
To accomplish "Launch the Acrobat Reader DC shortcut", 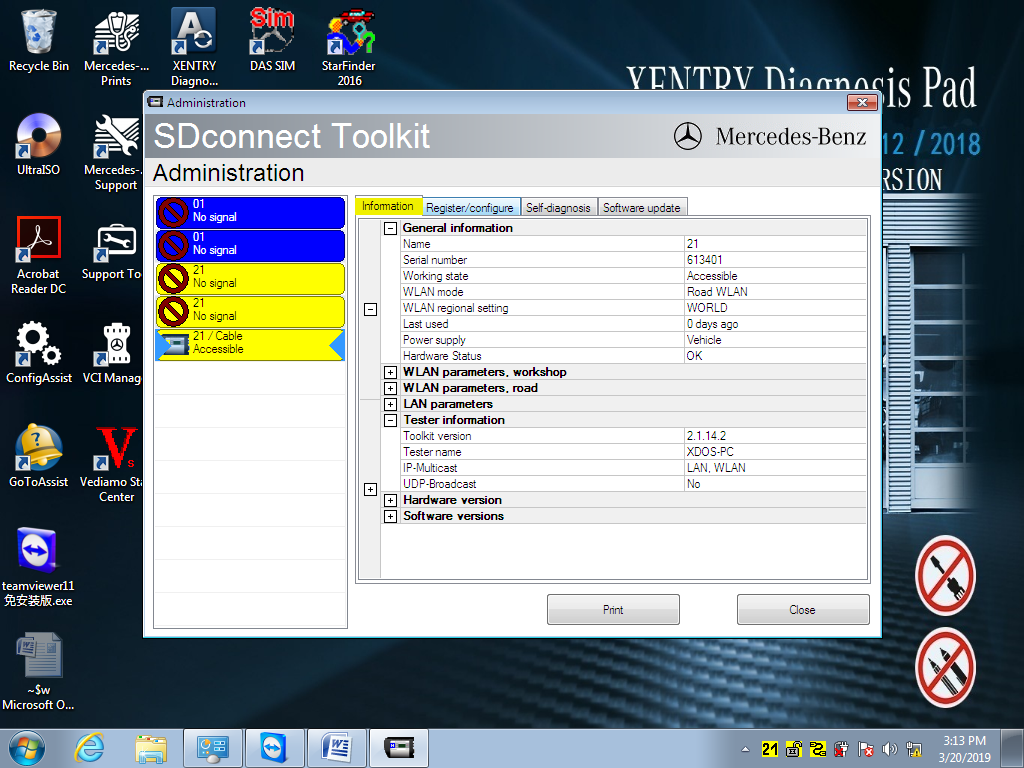I will coord(39,255).
